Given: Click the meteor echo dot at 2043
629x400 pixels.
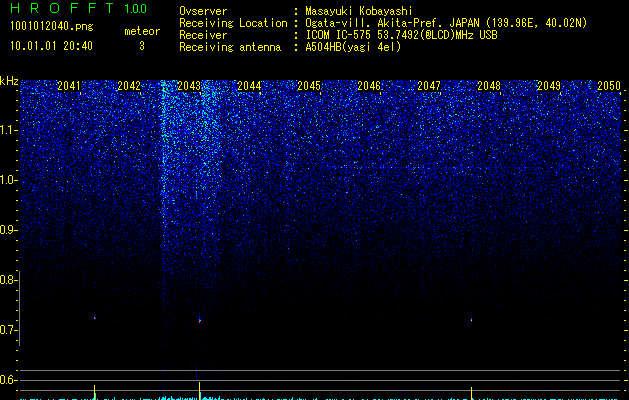Looking at the screenshot, I should pyautogui.click(x=199, y=320).
